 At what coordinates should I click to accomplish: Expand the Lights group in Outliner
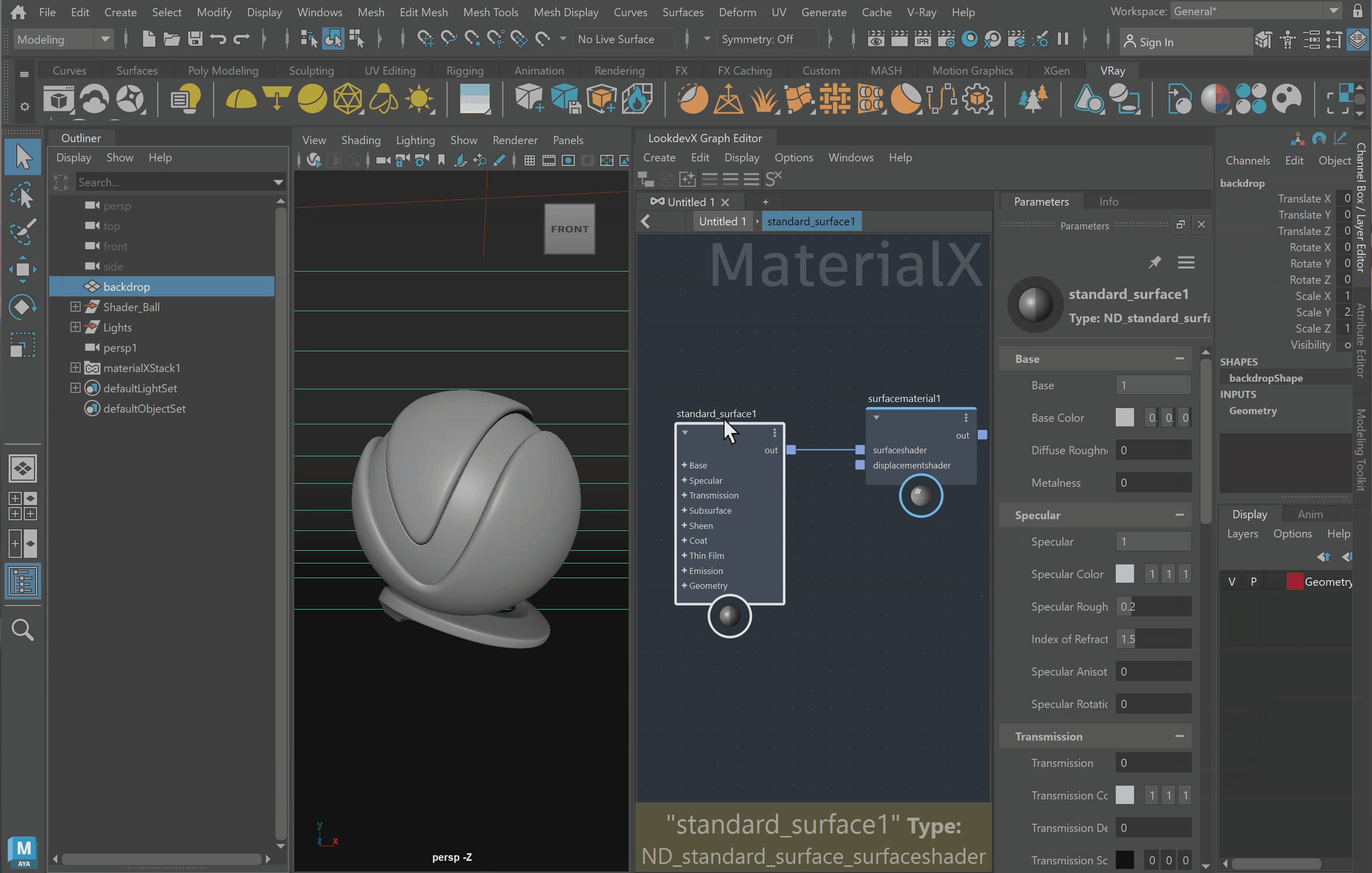[x=75, y=327]
